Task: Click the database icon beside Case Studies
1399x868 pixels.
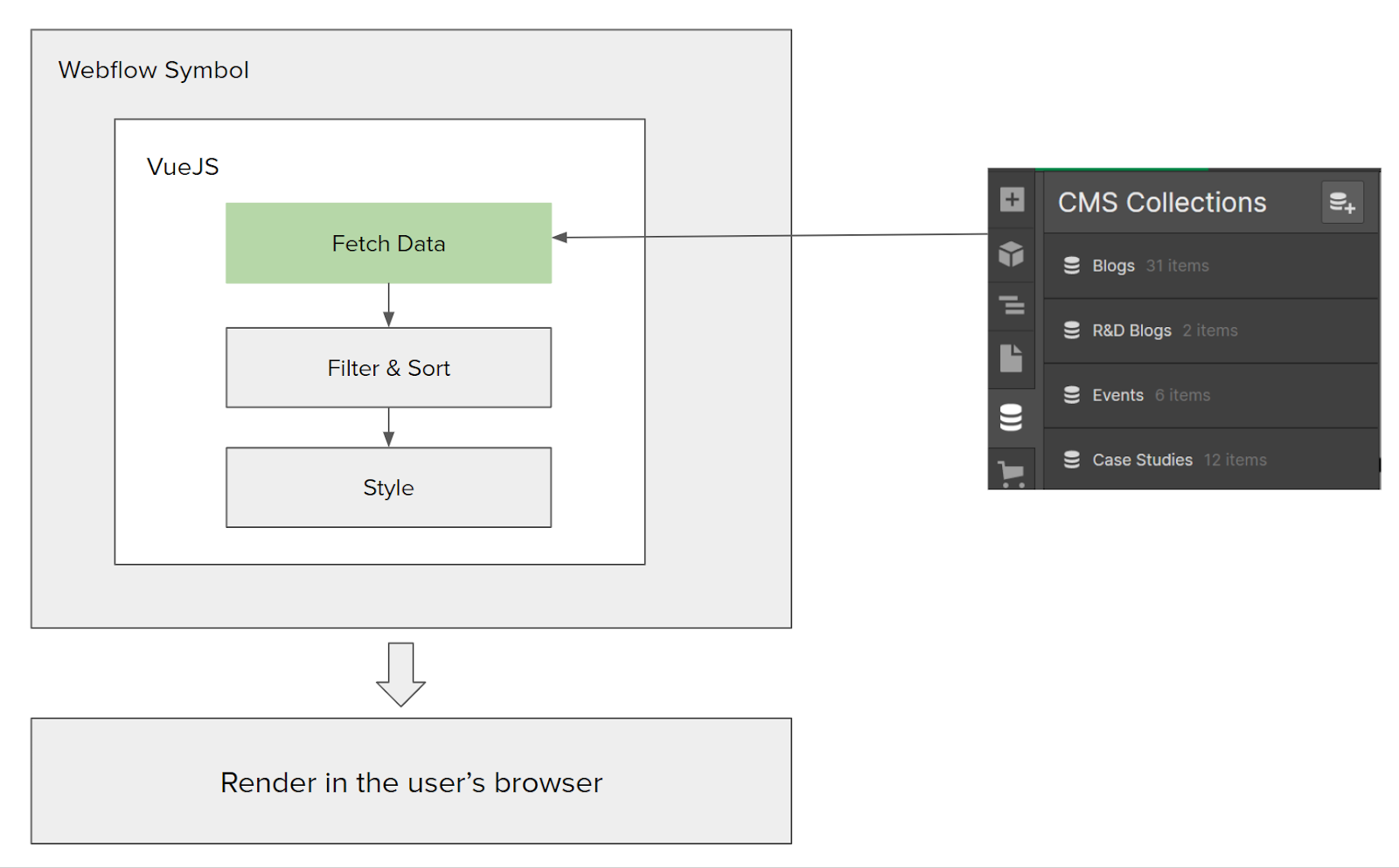Action: [1072, 460]
